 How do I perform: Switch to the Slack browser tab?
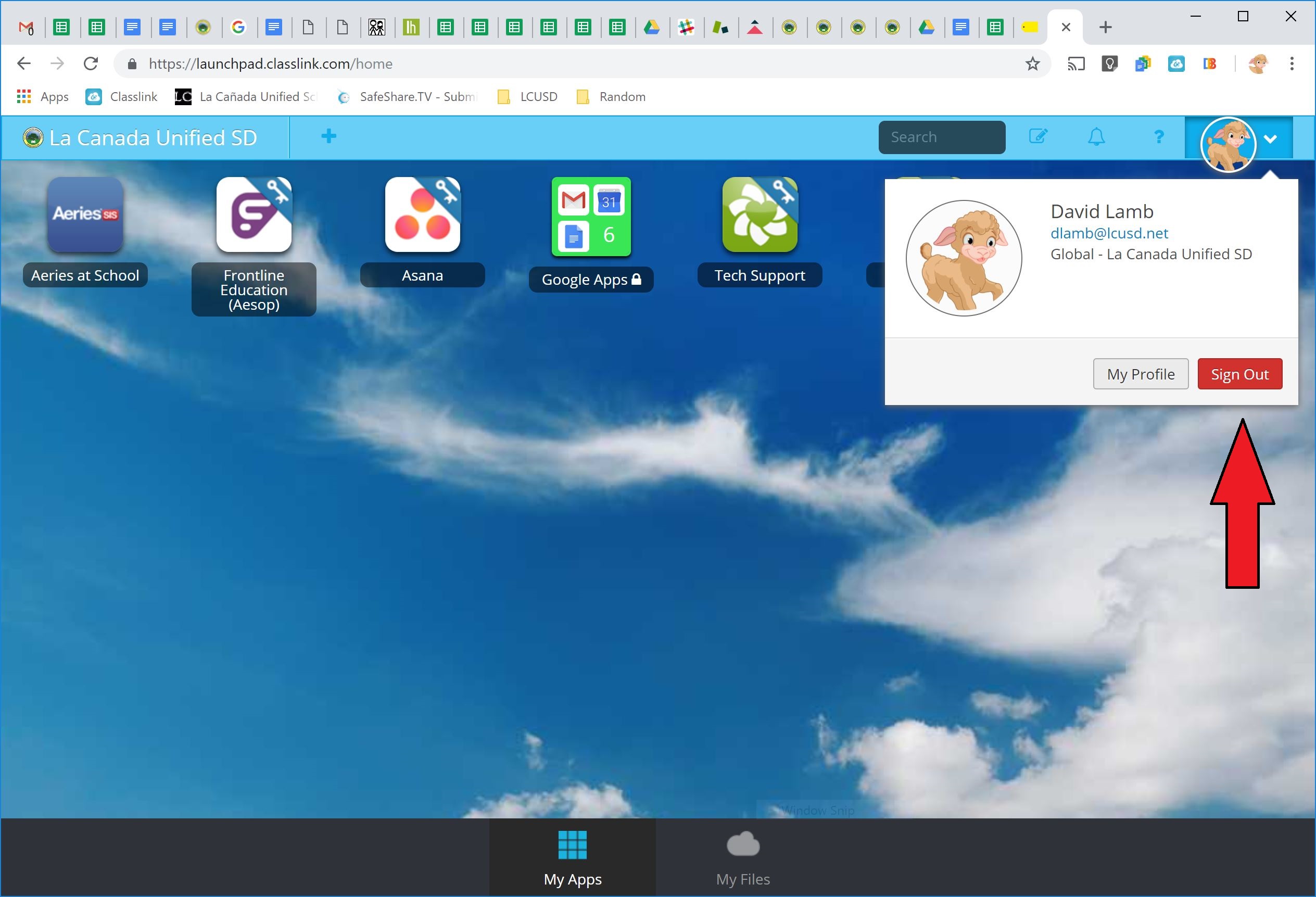pyautogui.click(x=686, y=27)
